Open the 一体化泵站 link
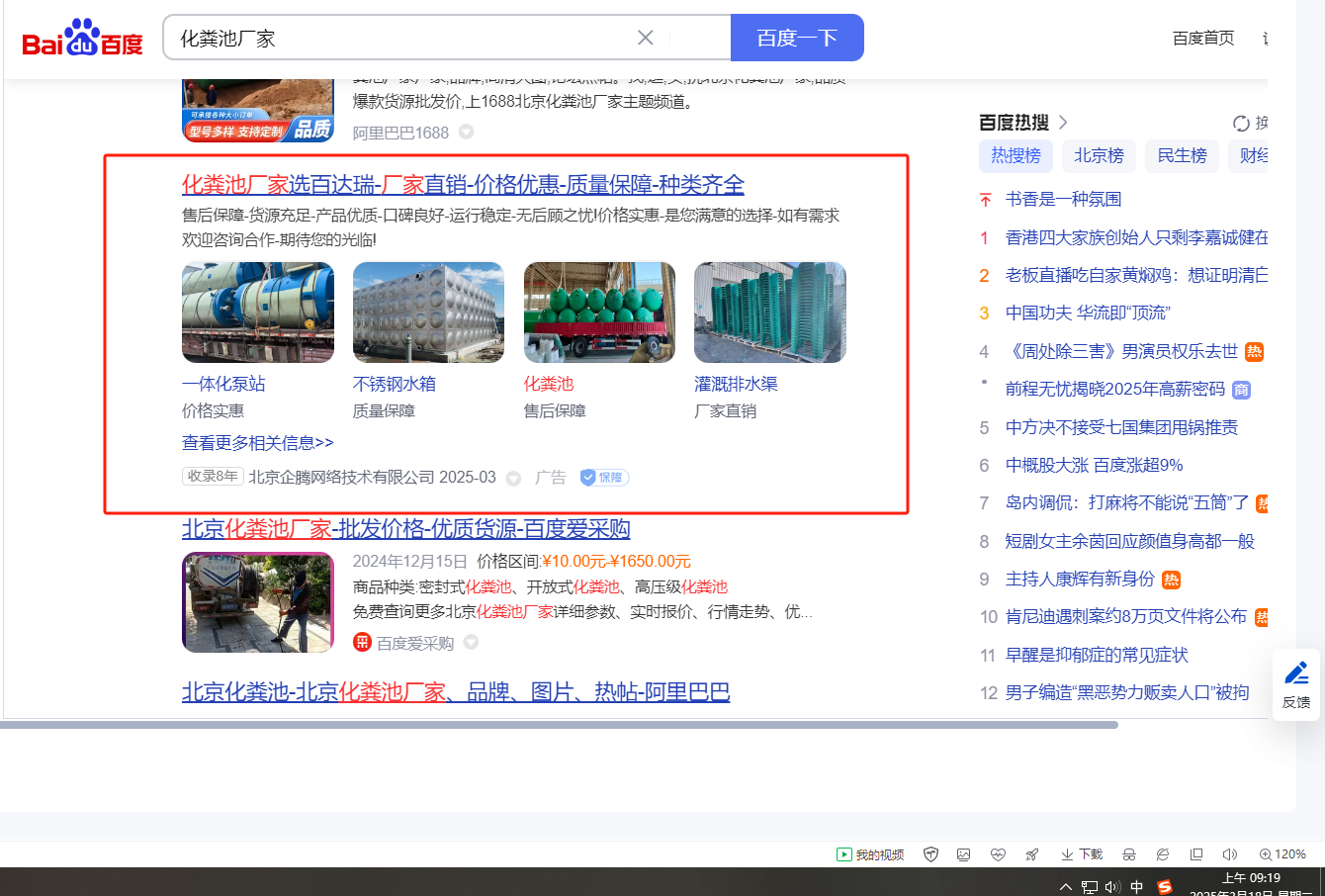Viewport: 1325px width, 896px height. tap(223, 384)
